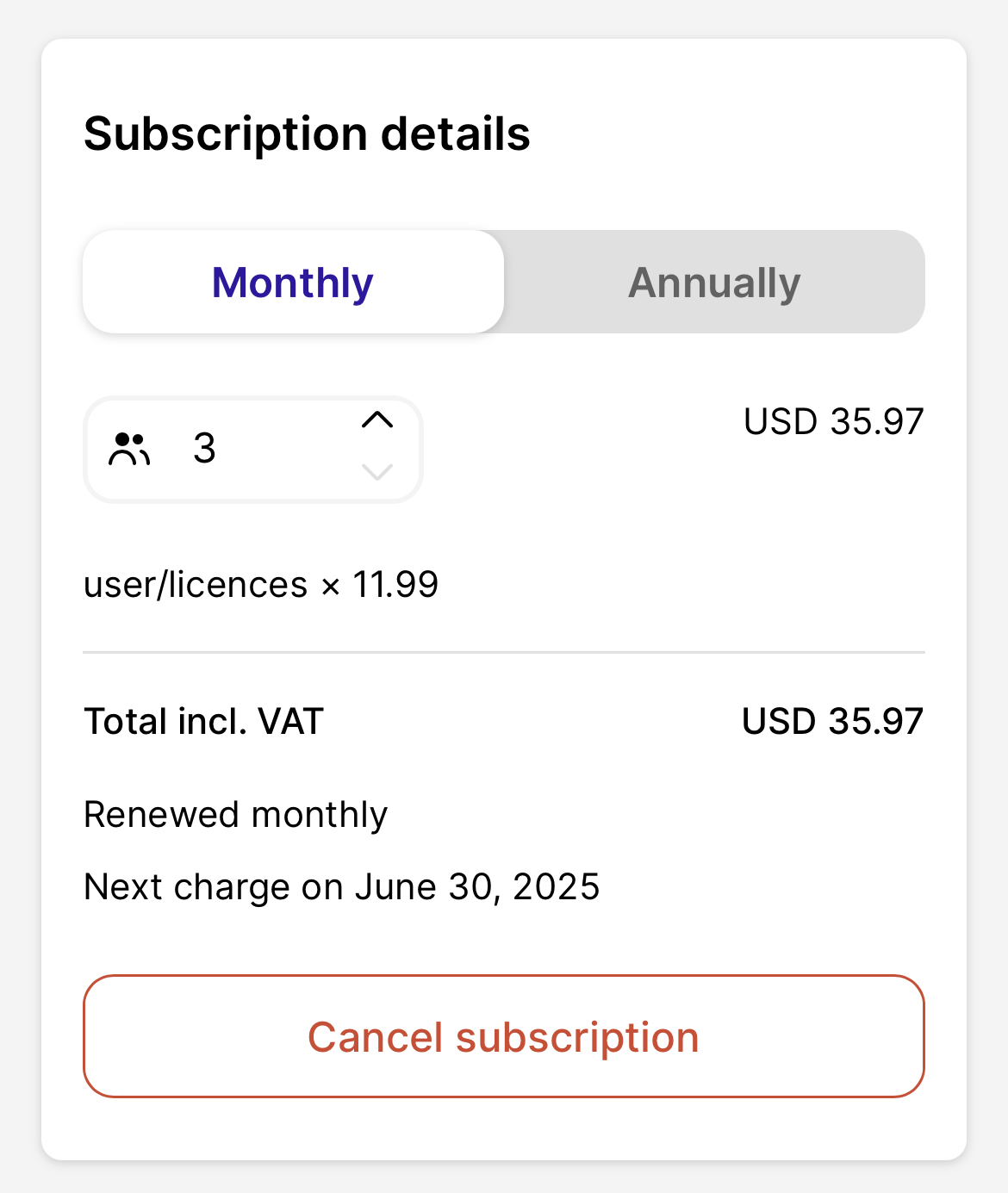Click the users icon in licence field
1008x1193 pixels.
[x=129, y=449]
